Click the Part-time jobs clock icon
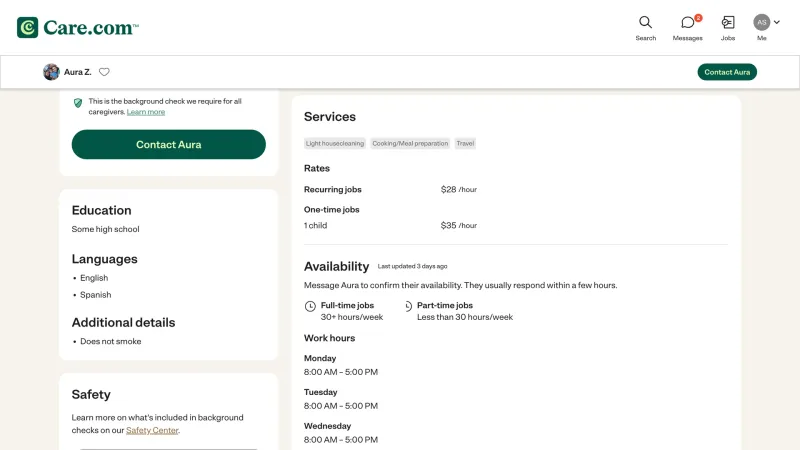The width and height of the screenshot is (800, 450). point(408,306)
